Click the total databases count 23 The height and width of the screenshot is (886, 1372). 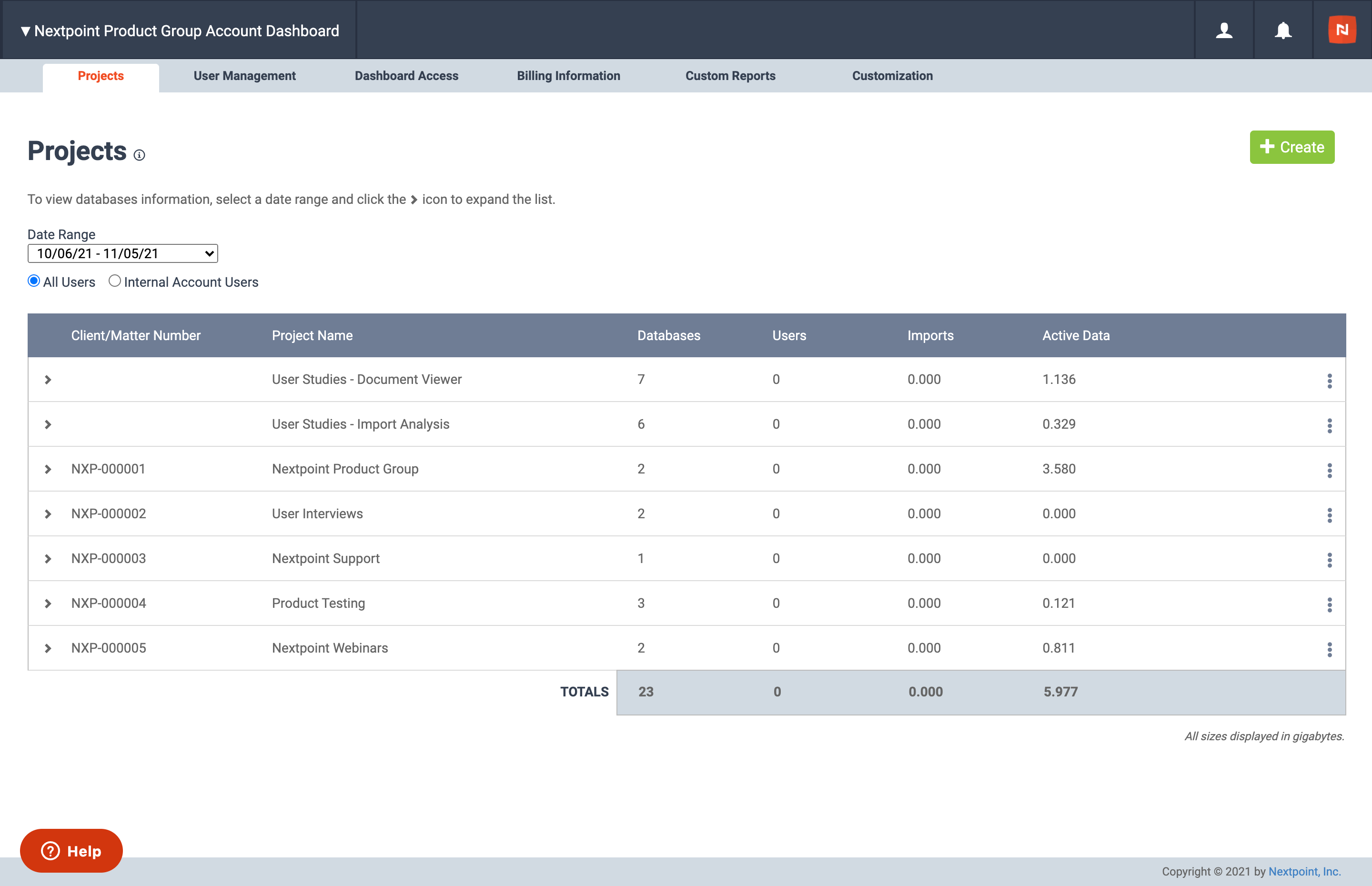point(646,692)
